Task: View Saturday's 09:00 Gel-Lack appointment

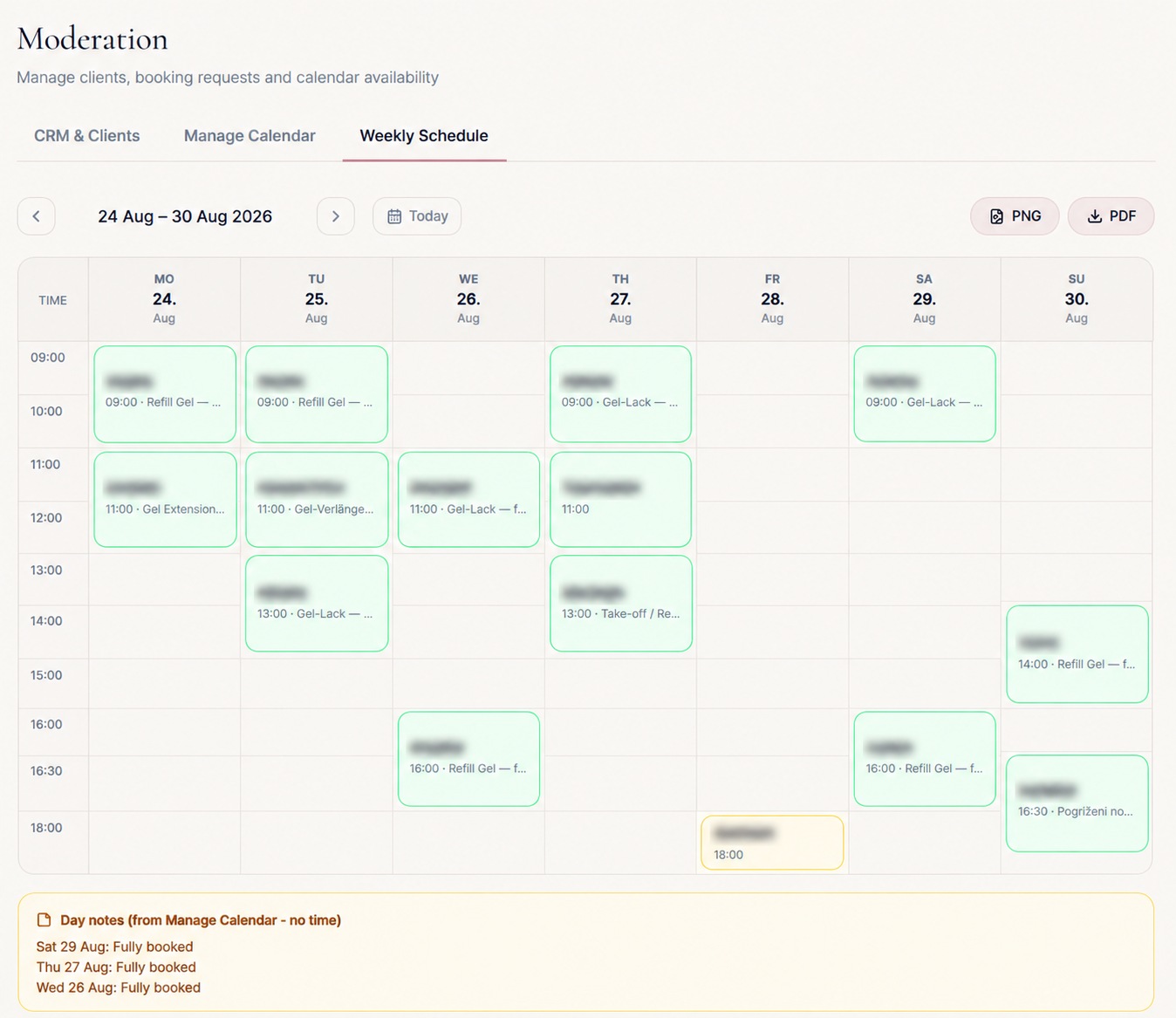Action: pos(925,394)
